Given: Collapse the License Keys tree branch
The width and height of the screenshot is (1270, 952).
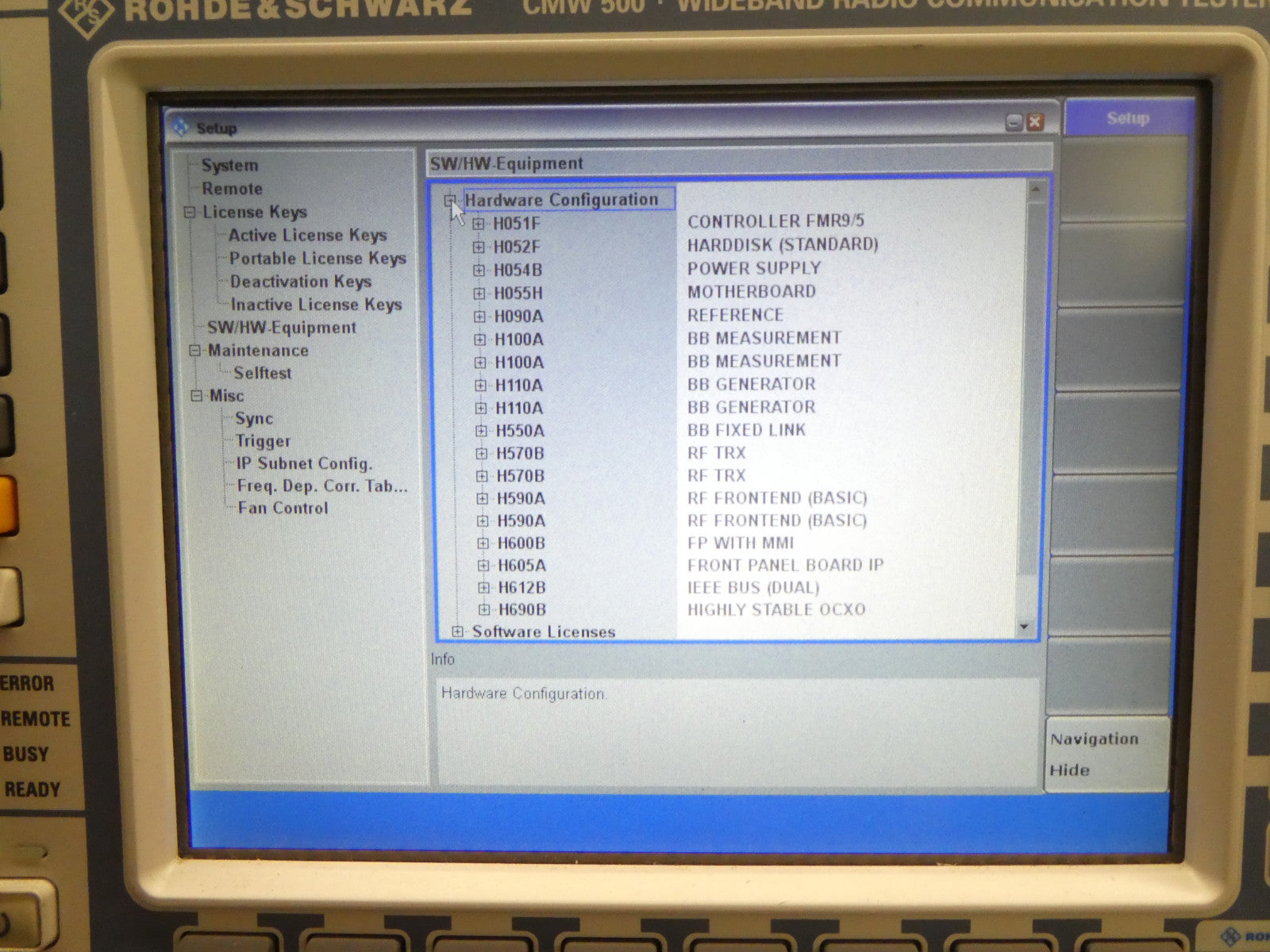Looking at the screenshot, I should (190, 212).
